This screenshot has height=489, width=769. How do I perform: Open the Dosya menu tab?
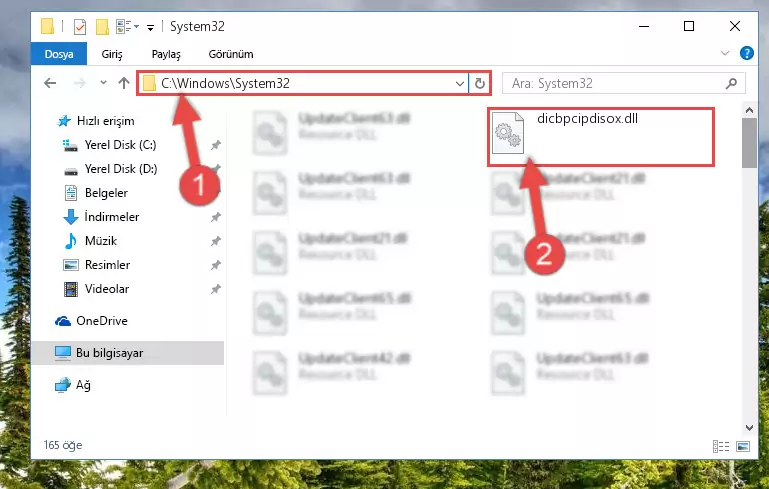(x=59, y=54)
